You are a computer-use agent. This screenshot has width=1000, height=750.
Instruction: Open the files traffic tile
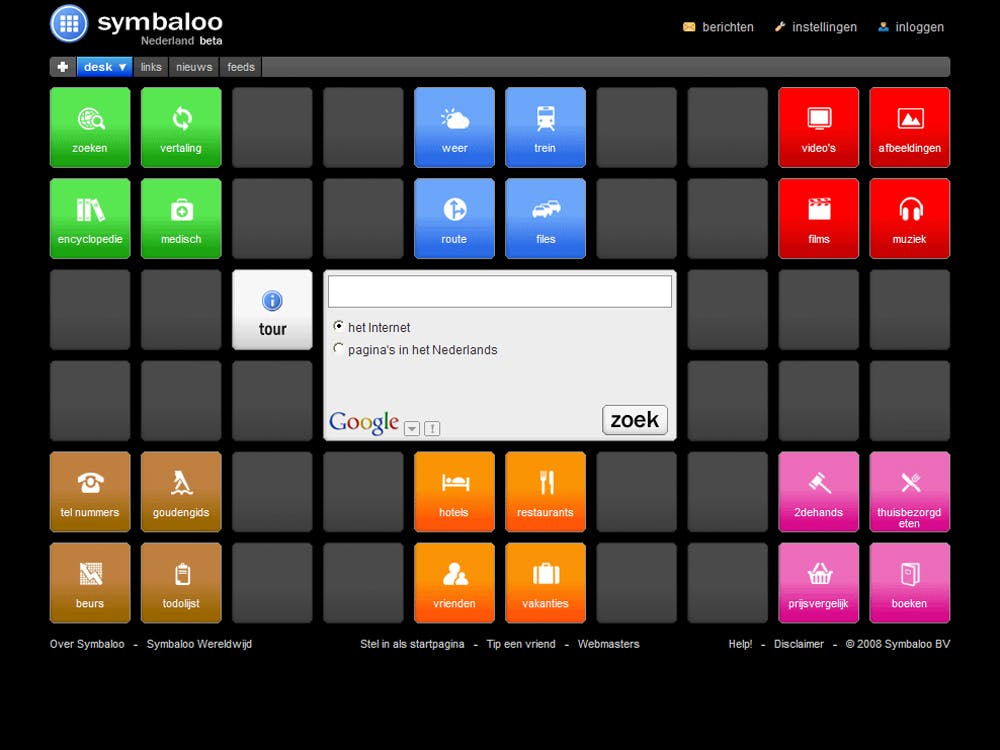pyautogui.click(x=545, y=219)
